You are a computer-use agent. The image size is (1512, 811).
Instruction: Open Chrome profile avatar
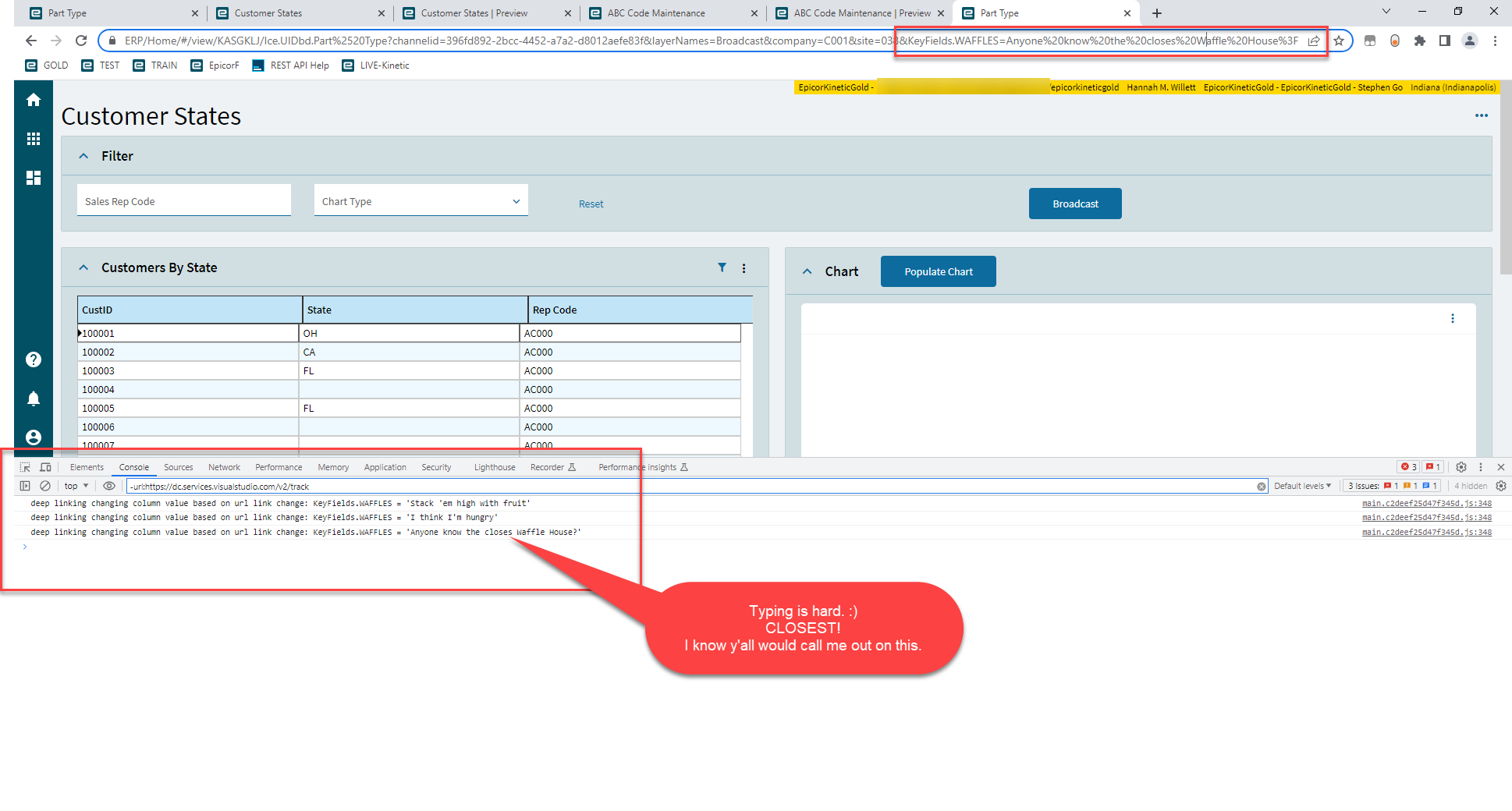(1470, 41)
